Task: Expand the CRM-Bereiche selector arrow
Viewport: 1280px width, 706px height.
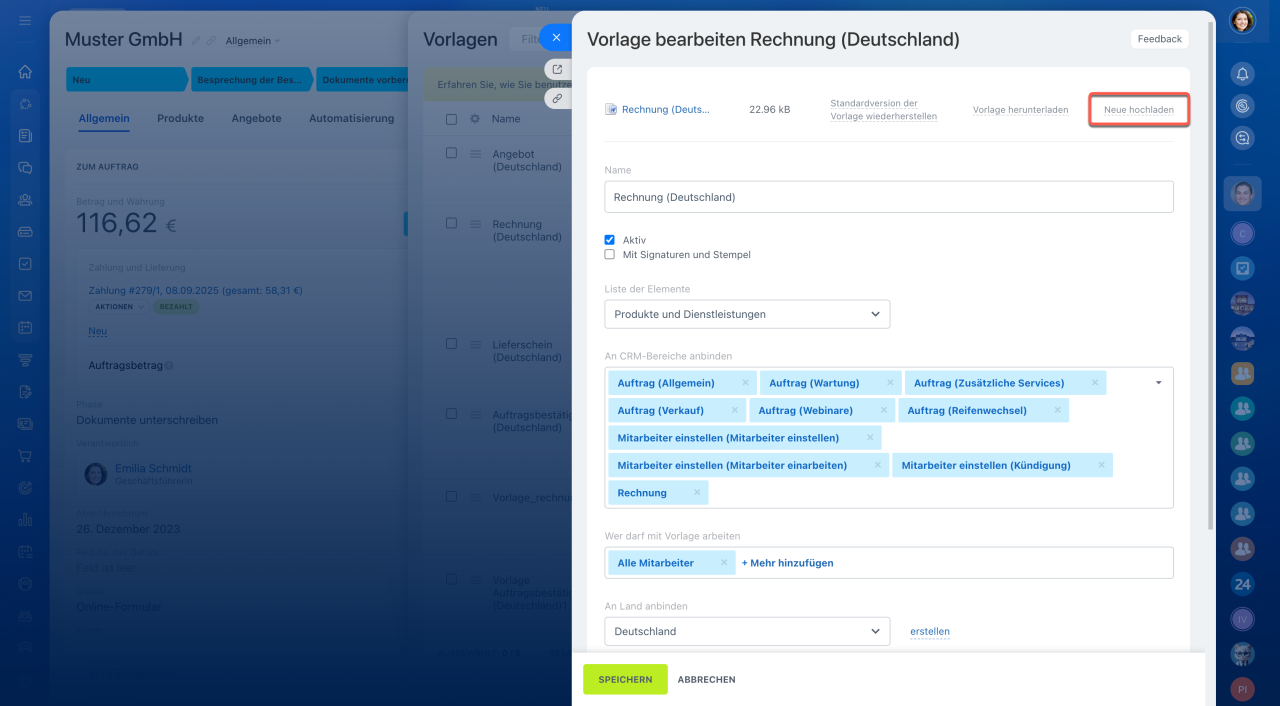Action: (x=1158, y=382)
